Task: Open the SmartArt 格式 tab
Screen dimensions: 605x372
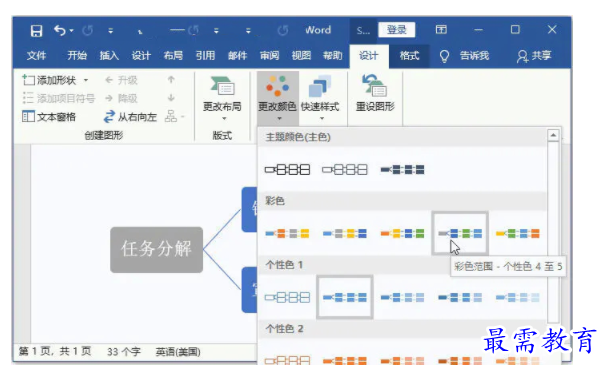Action: click(409, 56)
